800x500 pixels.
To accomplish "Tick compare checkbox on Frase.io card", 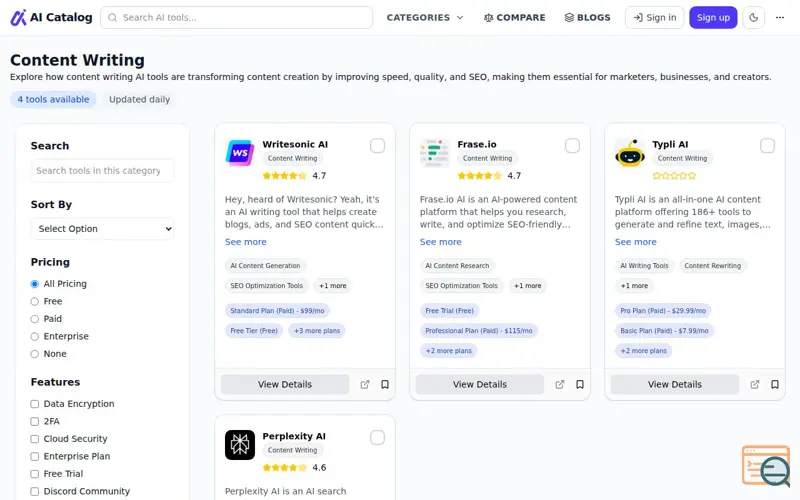I will coord(572,145).
